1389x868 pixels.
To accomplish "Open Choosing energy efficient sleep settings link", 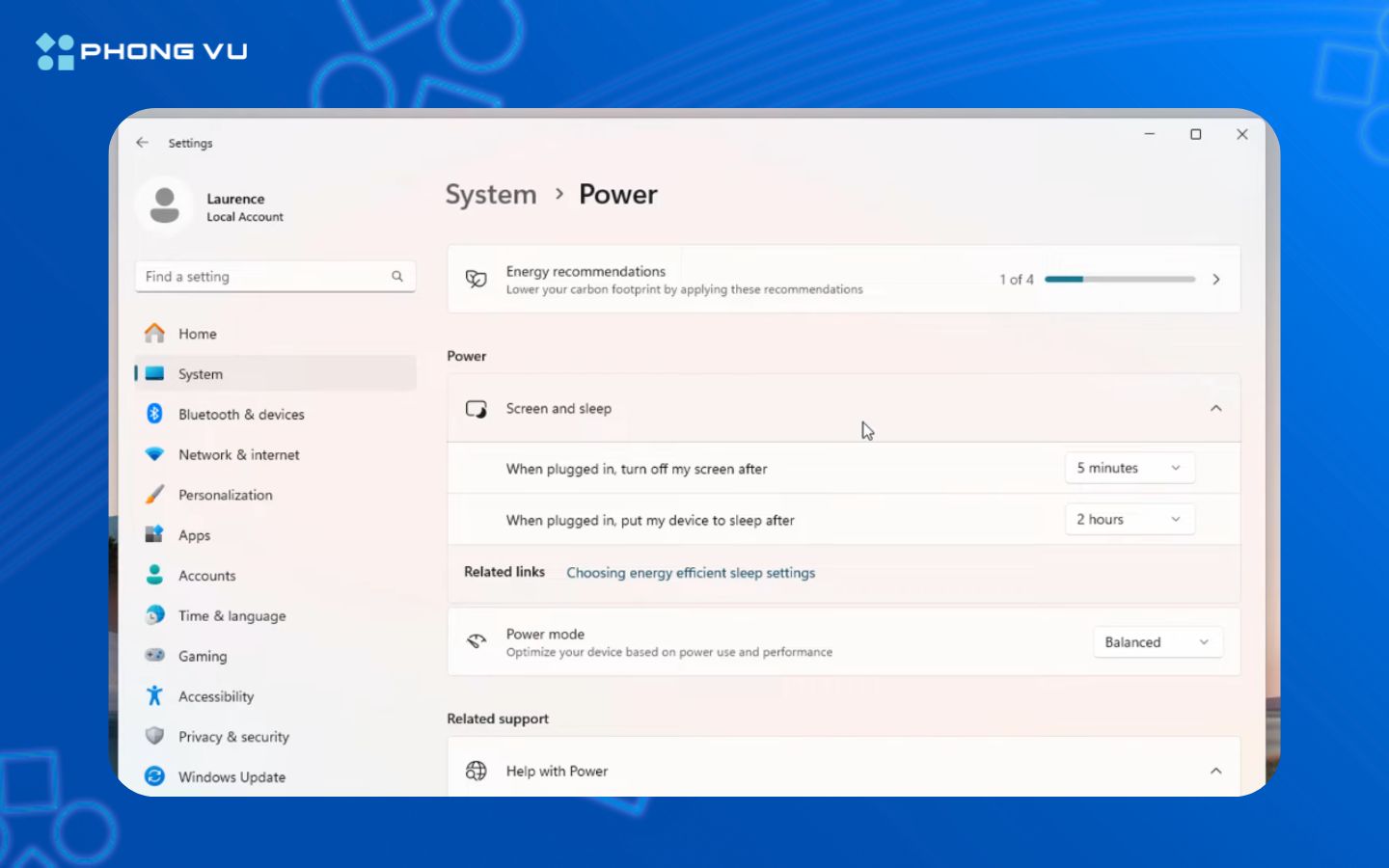I will (x=691, y=573).
